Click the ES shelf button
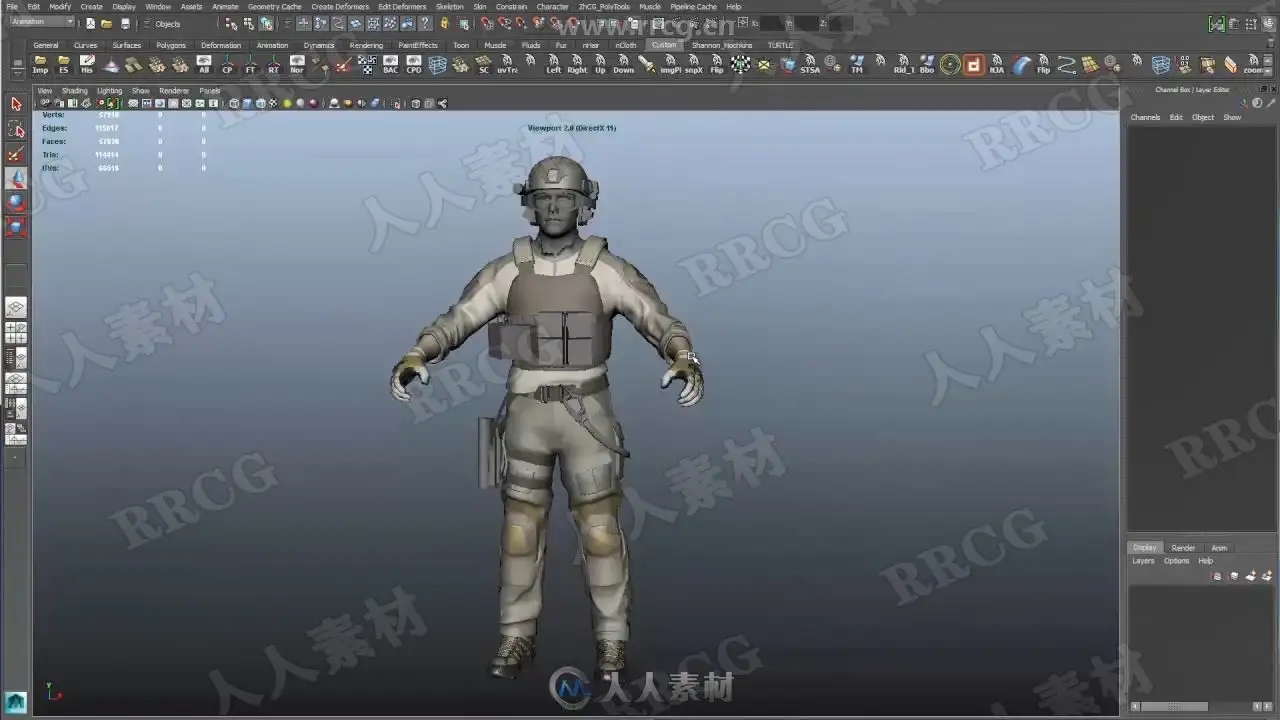The image size is (1280, 720). pyautogui.click(x=64, y=65)
